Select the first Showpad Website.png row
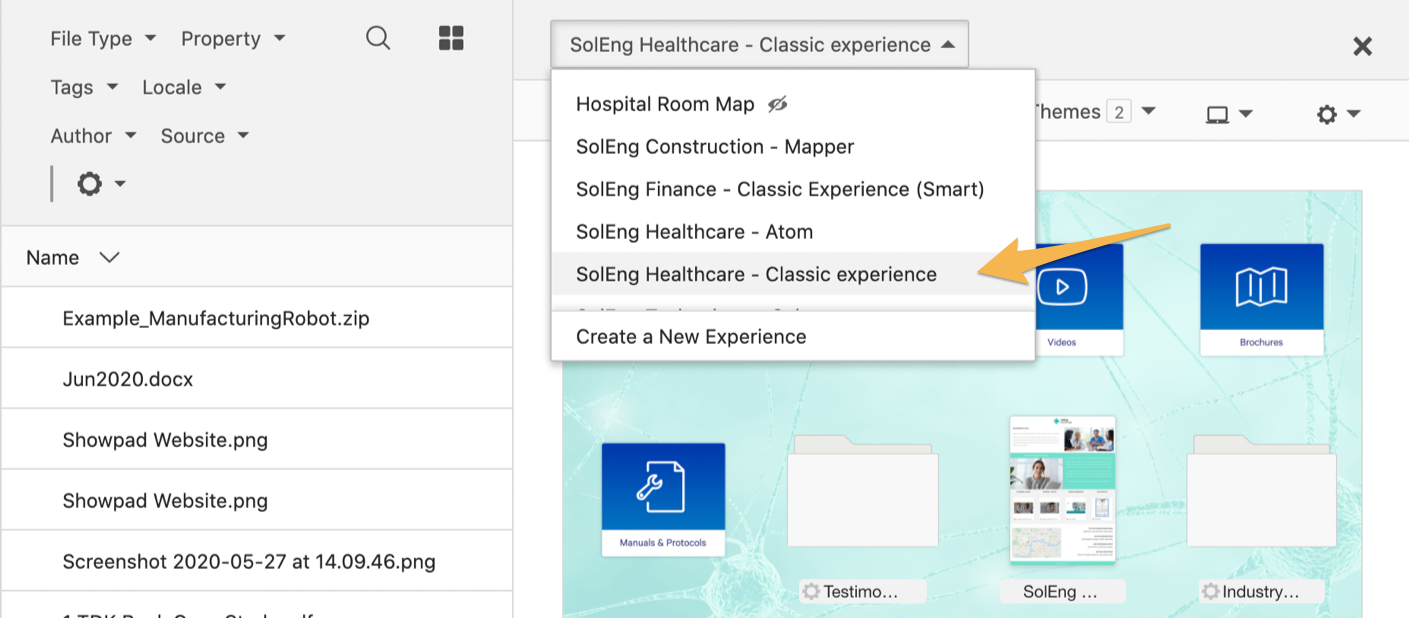Screen dimensions: 1409x618 pos(257,440)
